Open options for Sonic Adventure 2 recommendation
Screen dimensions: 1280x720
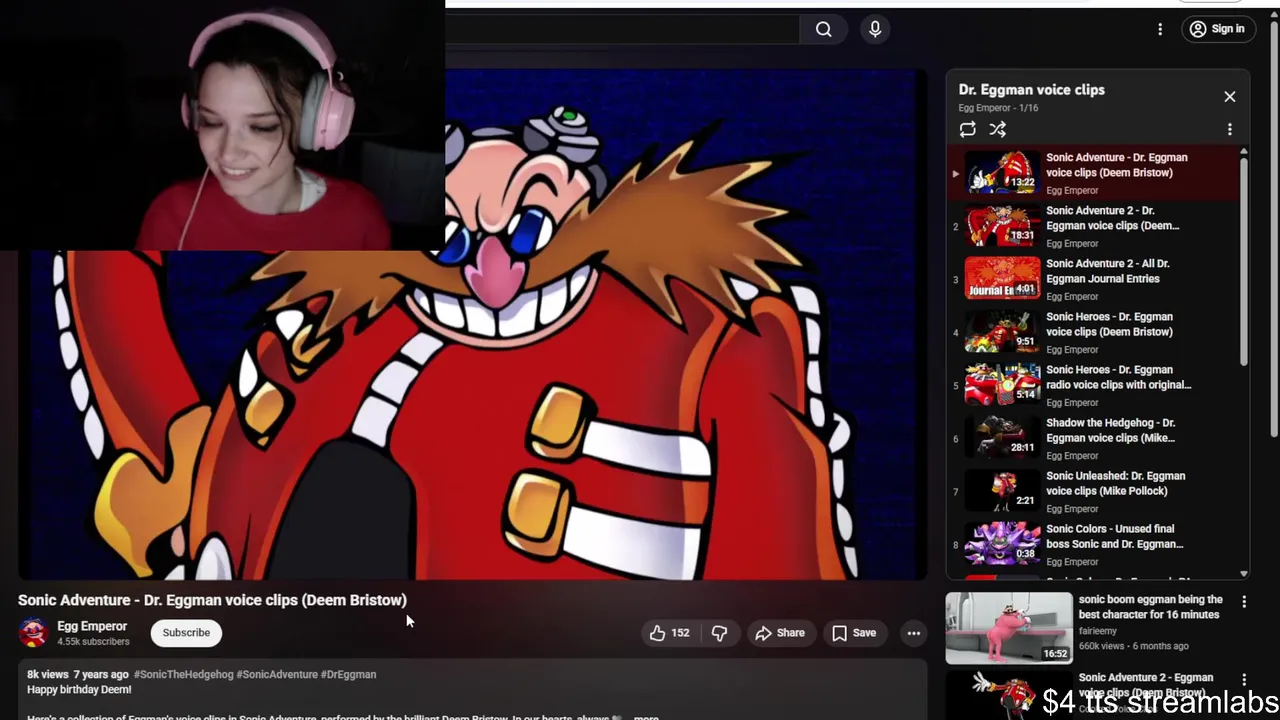1244,680
